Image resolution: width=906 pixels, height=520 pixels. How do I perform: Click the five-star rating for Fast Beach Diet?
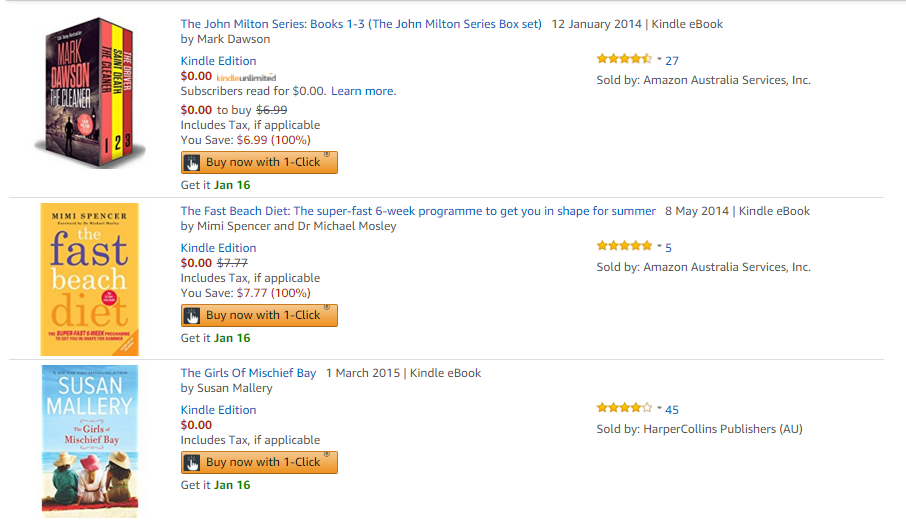(624, 246)
